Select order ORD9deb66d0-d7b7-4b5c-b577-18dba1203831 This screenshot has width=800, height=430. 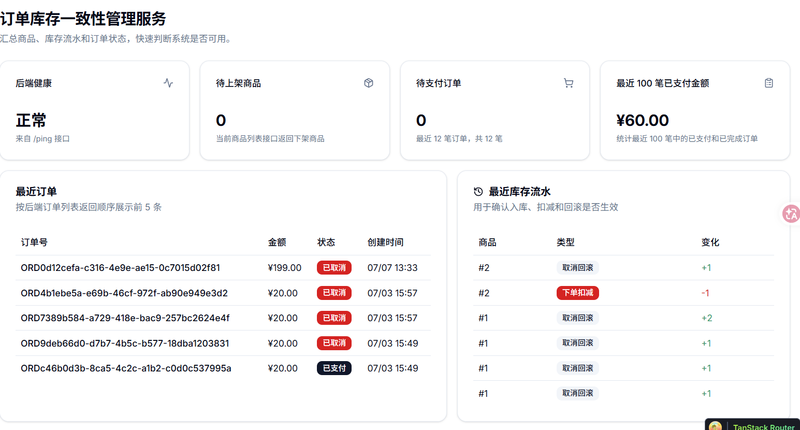(x=125, y=343)
